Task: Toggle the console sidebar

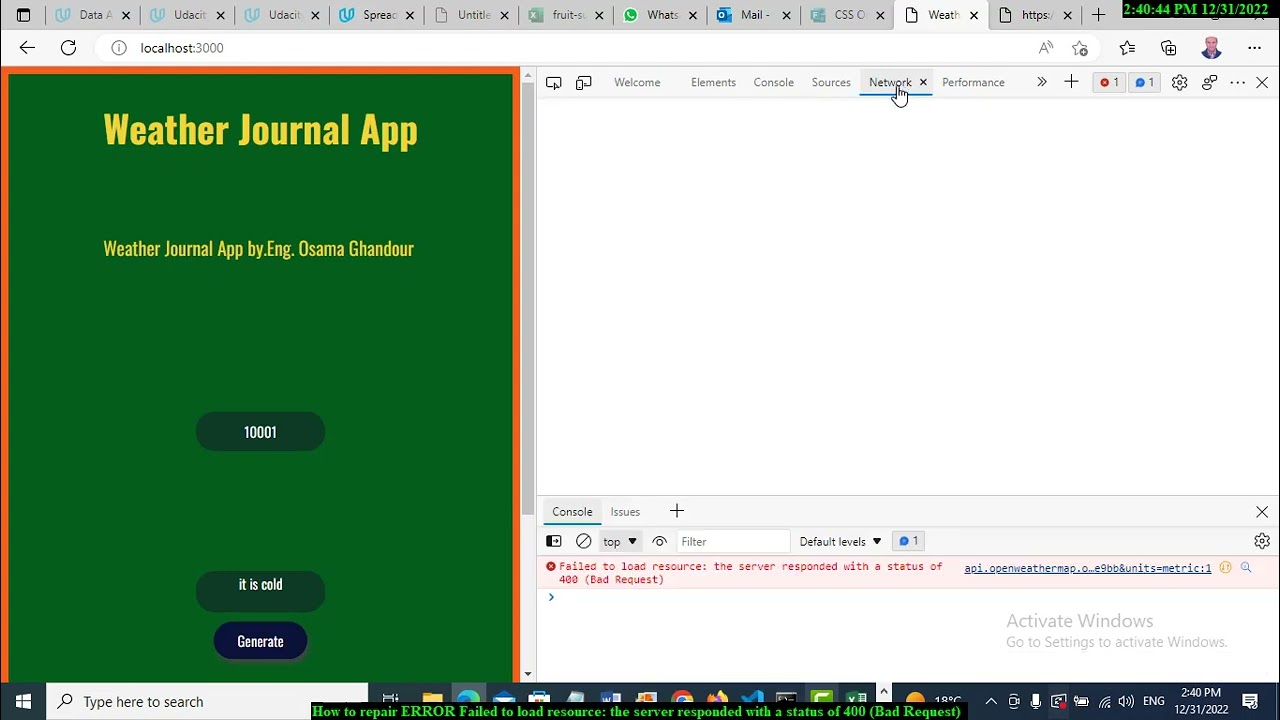Action: click(x=554, y=542)
